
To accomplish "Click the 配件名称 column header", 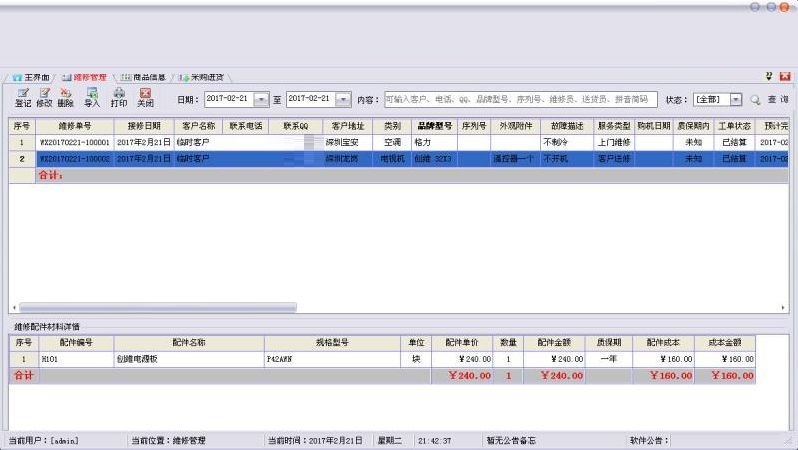I will (189, 343).
